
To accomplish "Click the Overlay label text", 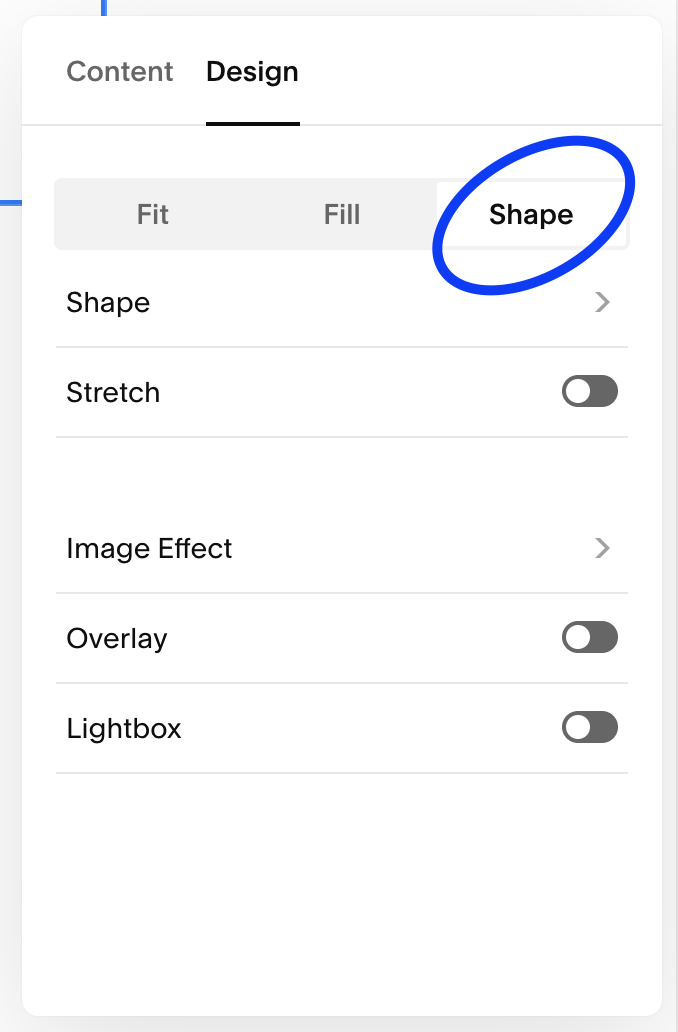I will coord(117,638).
